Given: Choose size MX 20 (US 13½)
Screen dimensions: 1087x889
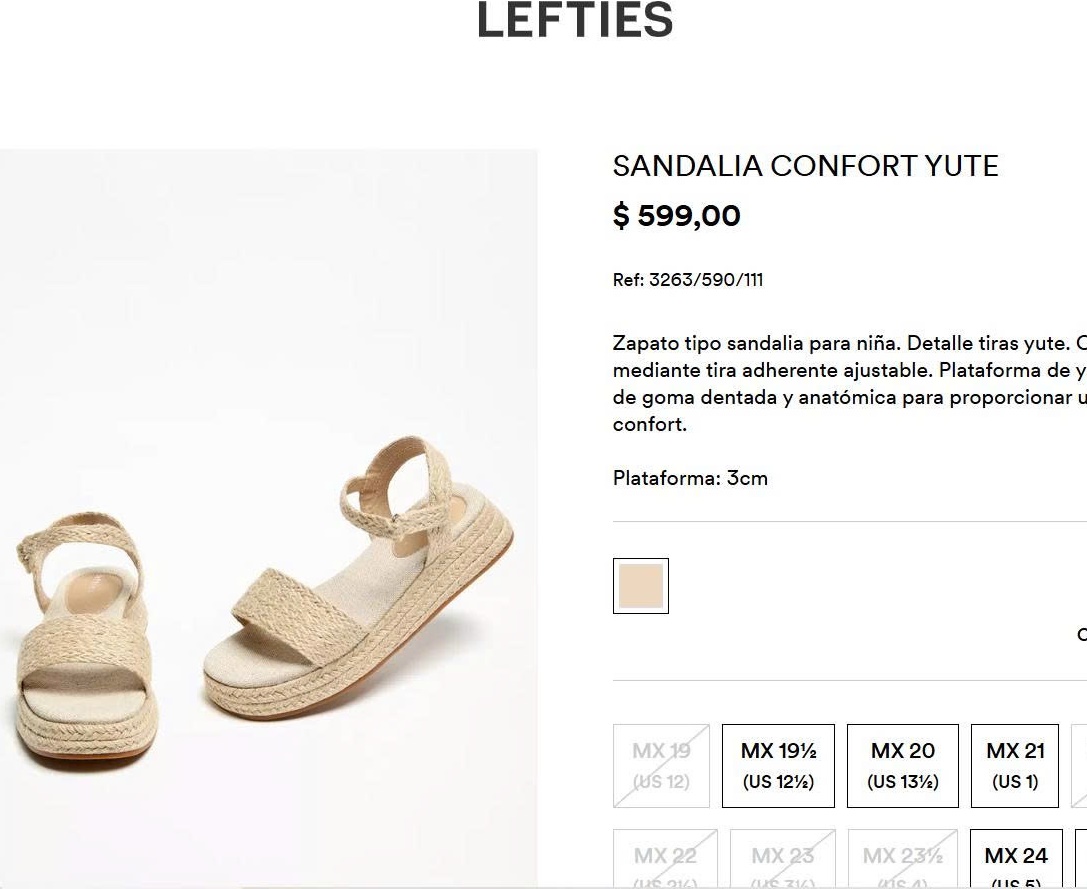Looking at the screenshot, I should [902, 766].
